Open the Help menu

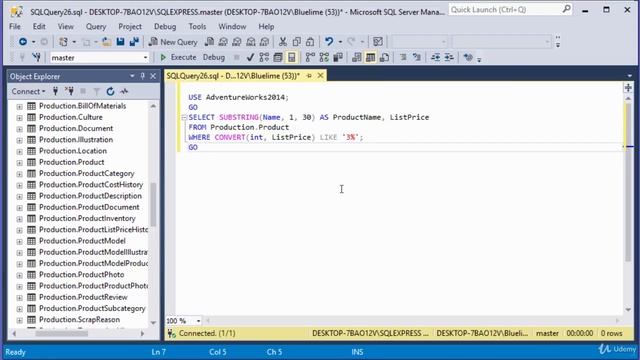pos(266,27)
